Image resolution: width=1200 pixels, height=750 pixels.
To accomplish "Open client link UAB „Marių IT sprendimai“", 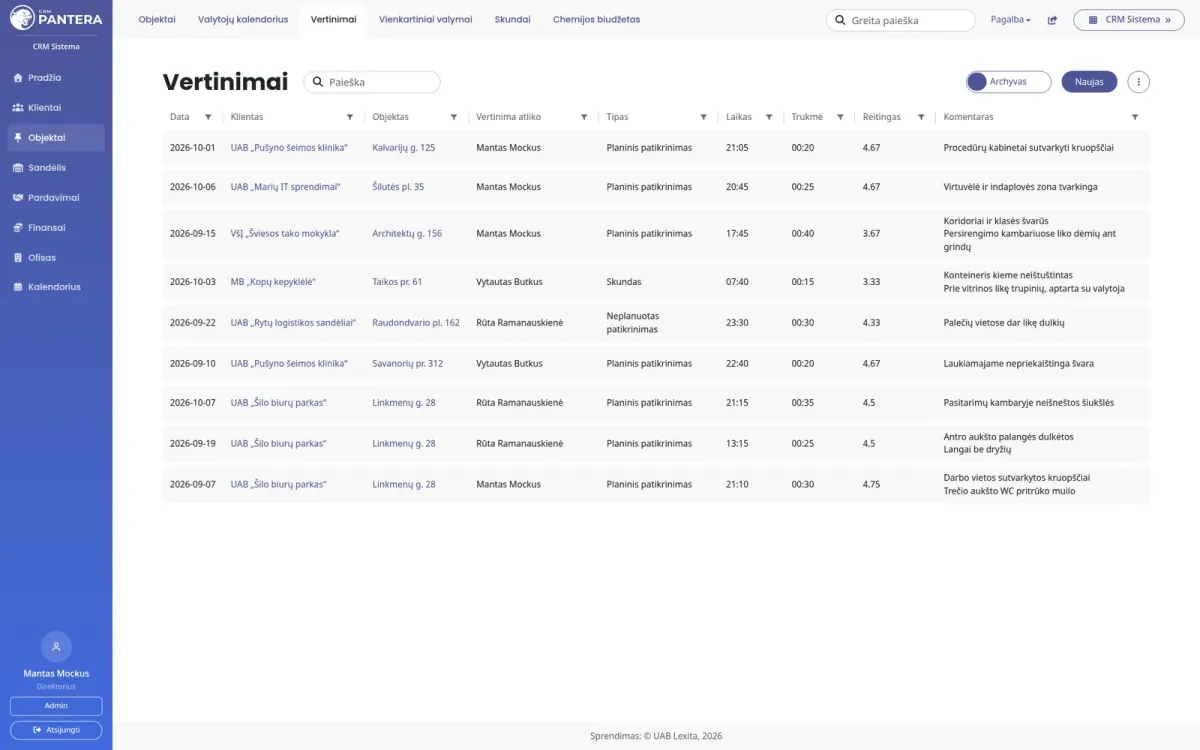I will pos(285,187).
